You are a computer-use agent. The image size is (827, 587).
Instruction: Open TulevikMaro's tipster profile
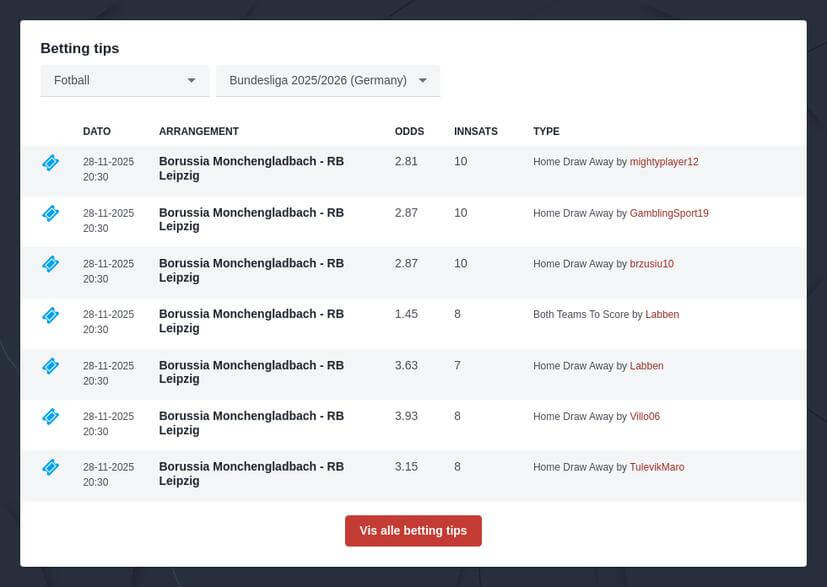tap(658, 467)
